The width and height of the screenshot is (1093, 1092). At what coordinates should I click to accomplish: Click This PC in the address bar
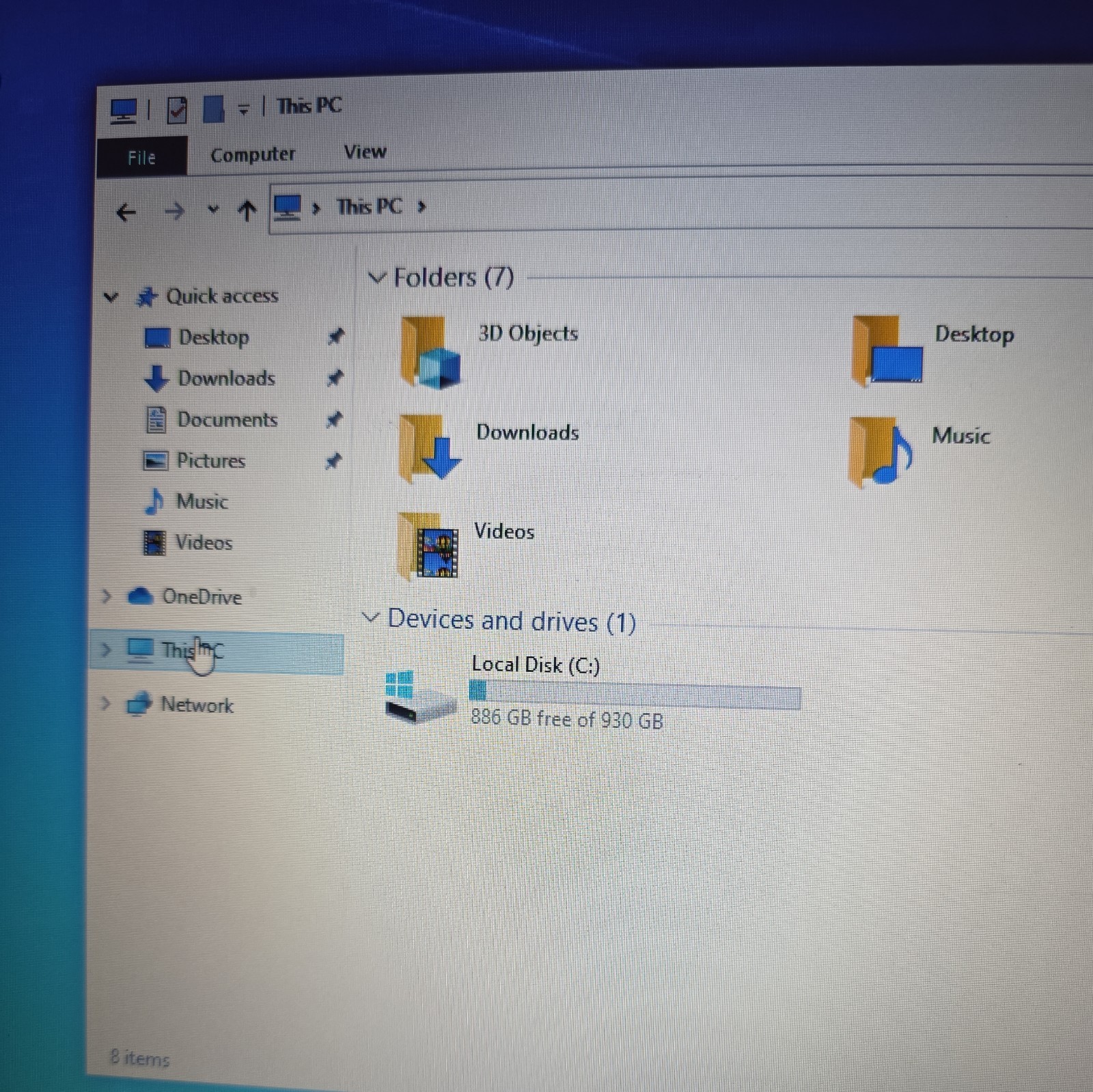coord(370,206)
